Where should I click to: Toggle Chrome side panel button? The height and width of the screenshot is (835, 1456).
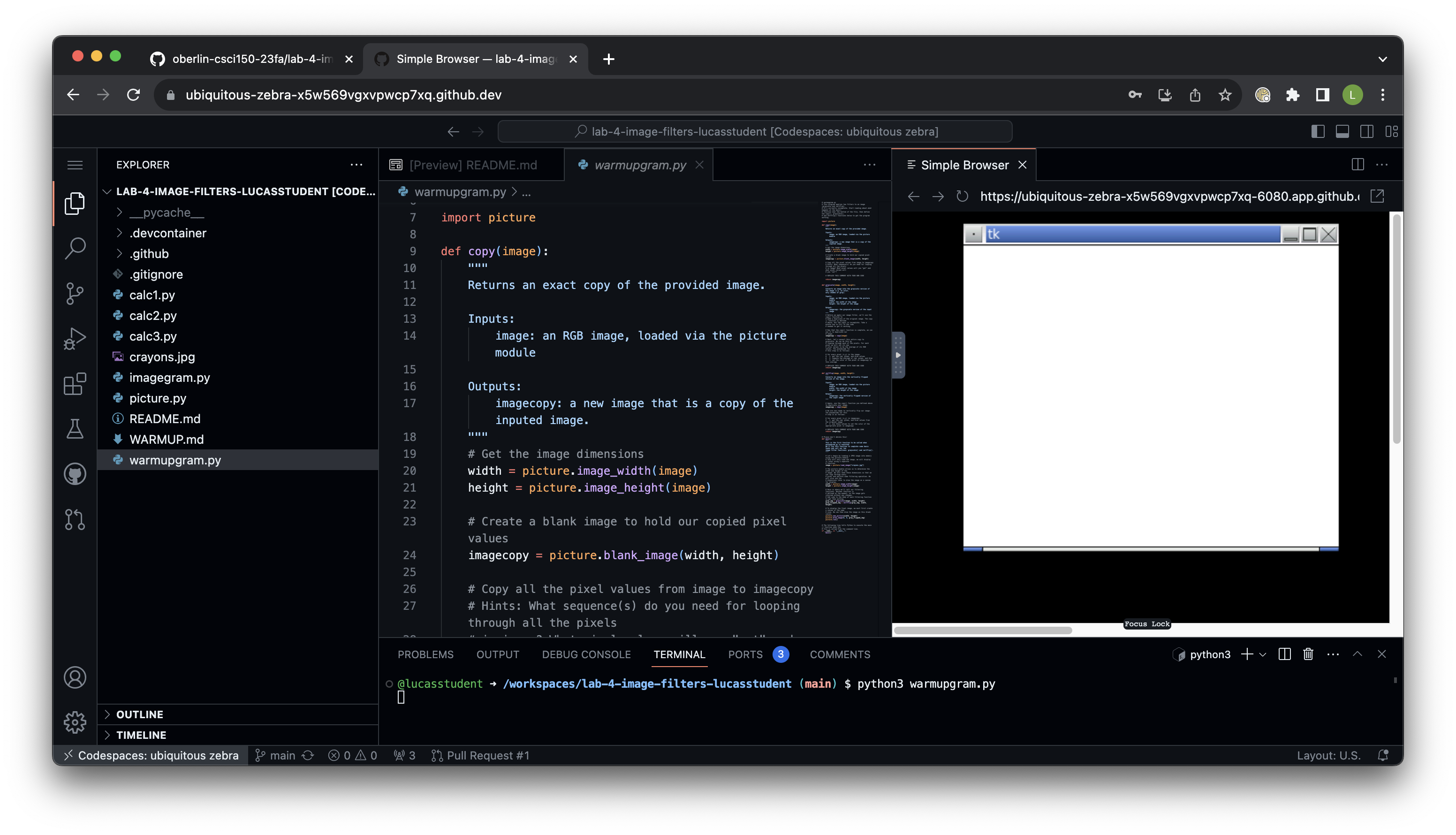[x=1322, y=95]
